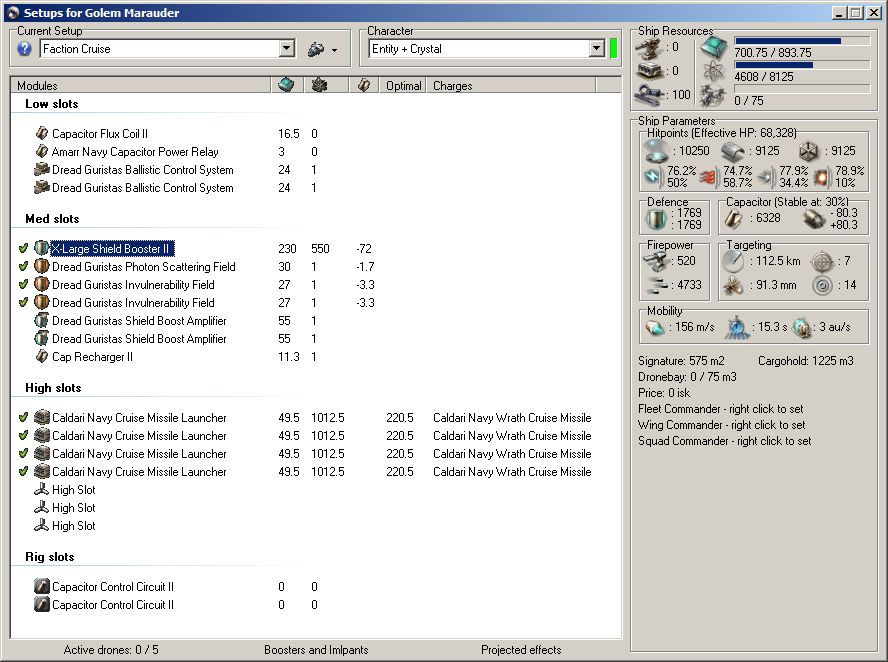Click the Low slots section header

52,104
